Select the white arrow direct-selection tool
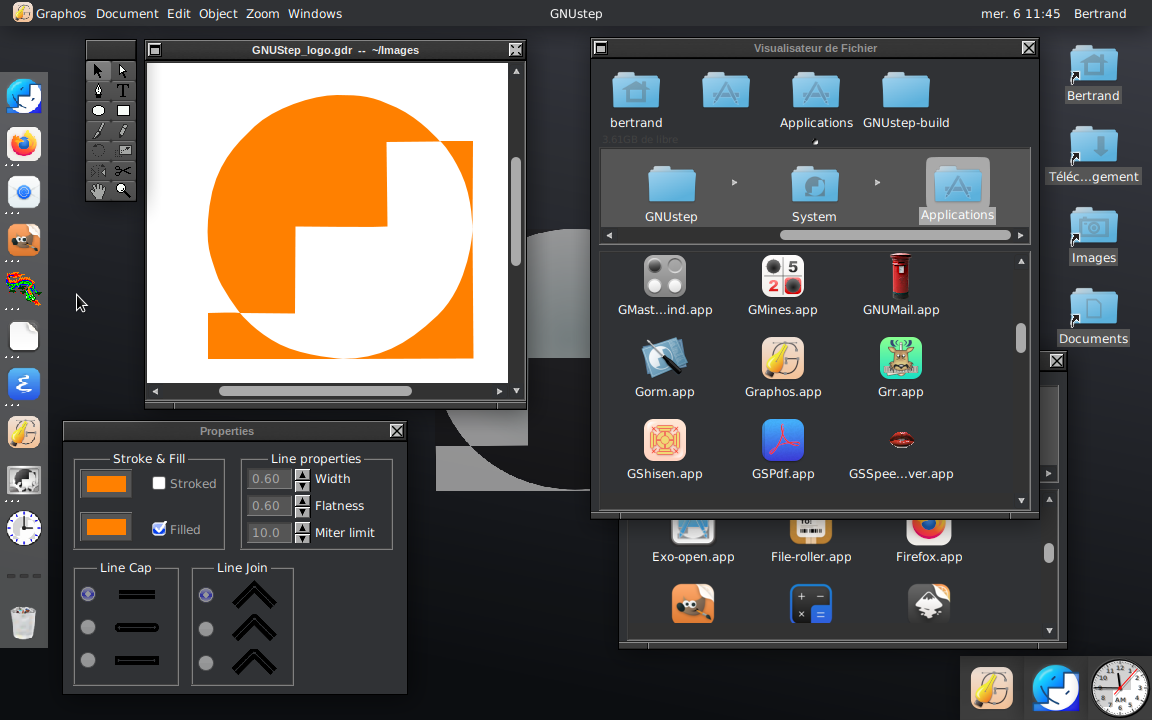Screen dimensions: 1152x720 pos(123,71)
